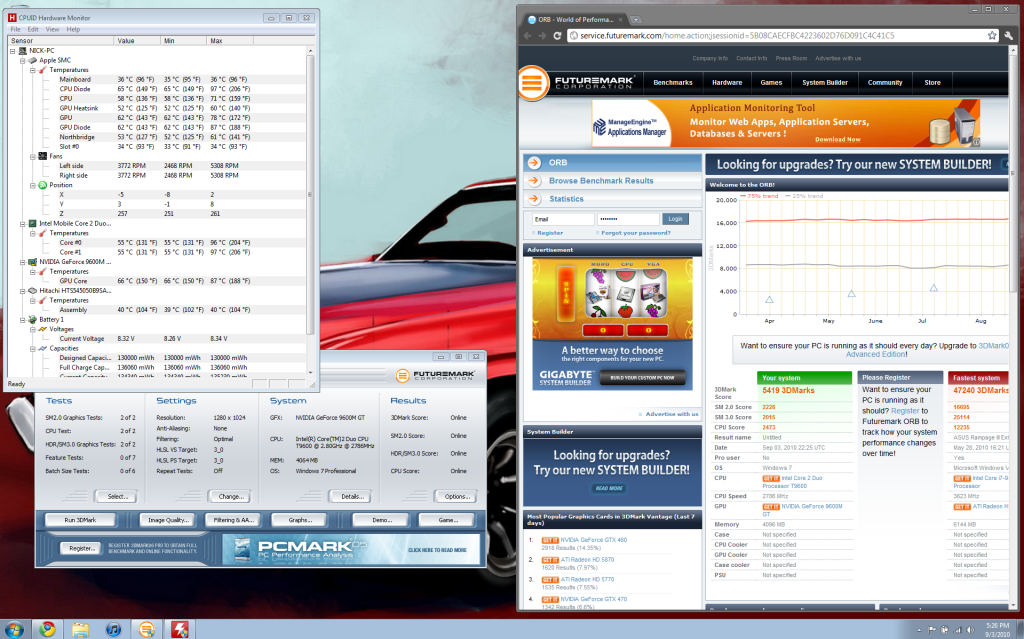Image resolution: width=1024 pixels, height=639 pixels.
Task: Click the Run 3DMark button
Action: [x=80, y=520]
